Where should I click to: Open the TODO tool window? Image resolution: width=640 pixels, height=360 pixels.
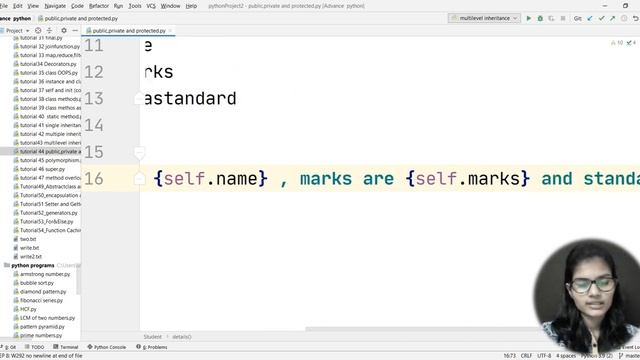[34, 347]
